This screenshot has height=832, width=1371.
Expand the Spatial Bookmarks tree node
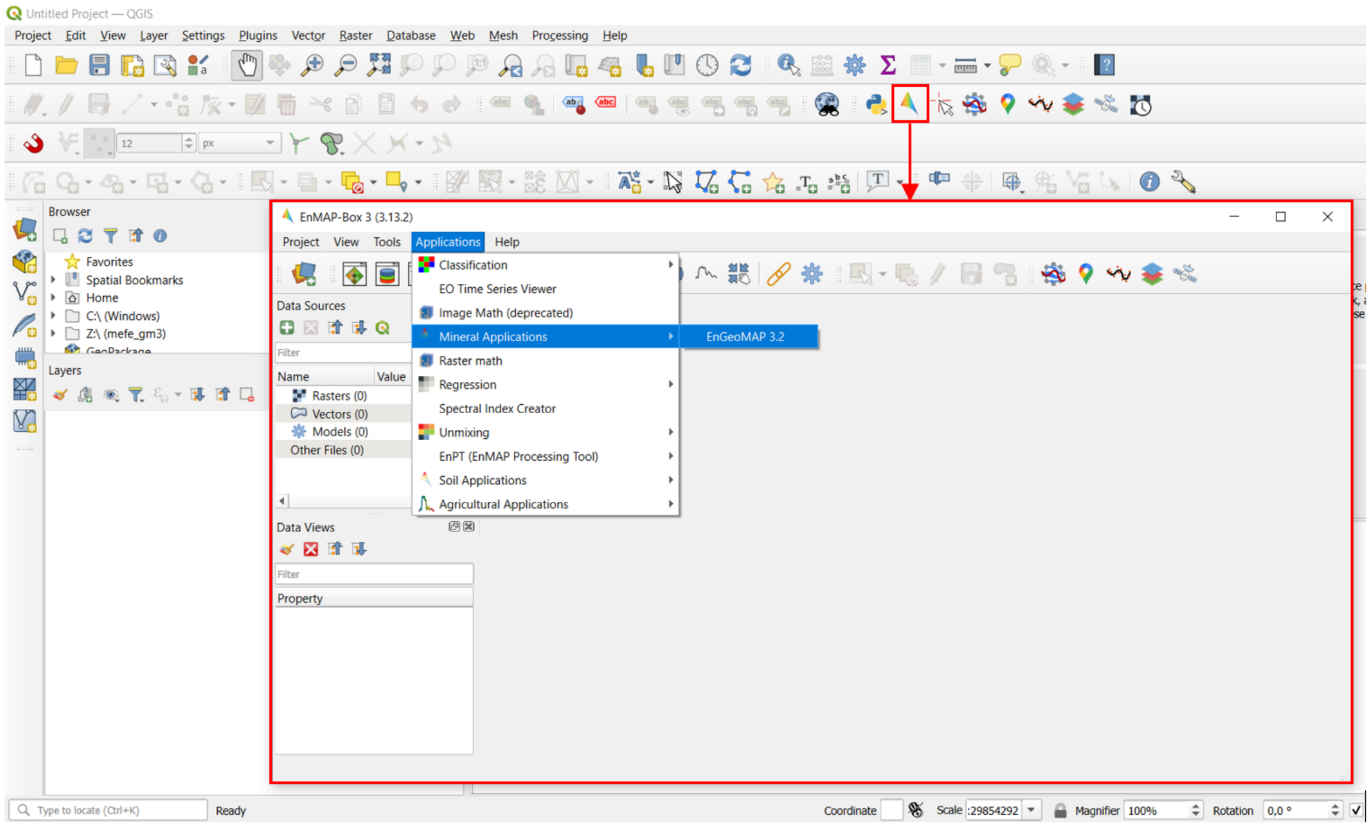click(54, 280)
